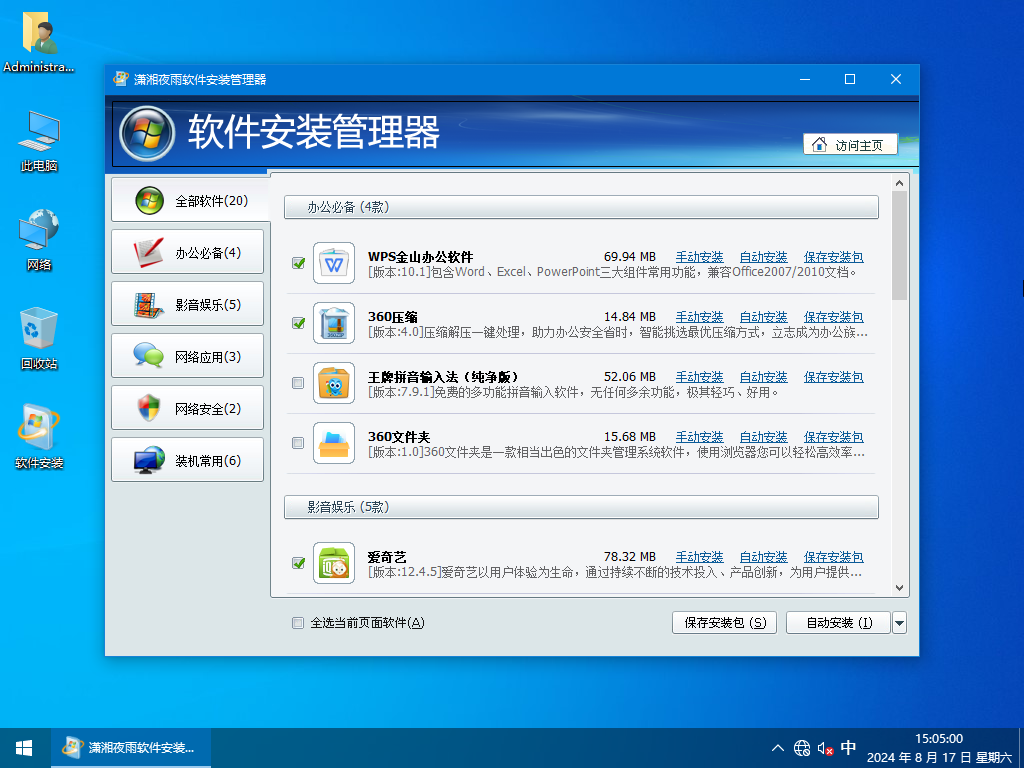Switch to the 装机常用(6) tab
The height and width of the screenshot is (768, 1024).
[x=187, y=460]
